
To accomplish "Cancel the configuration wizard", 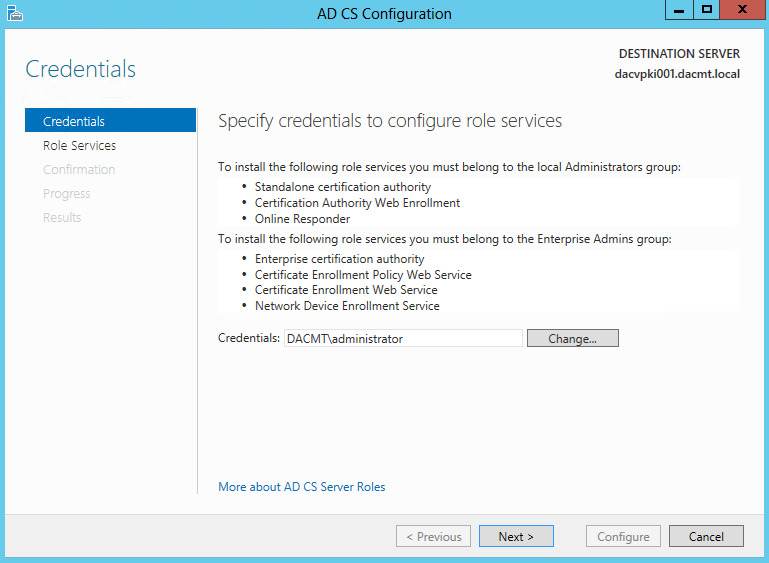I will (706, 537).
